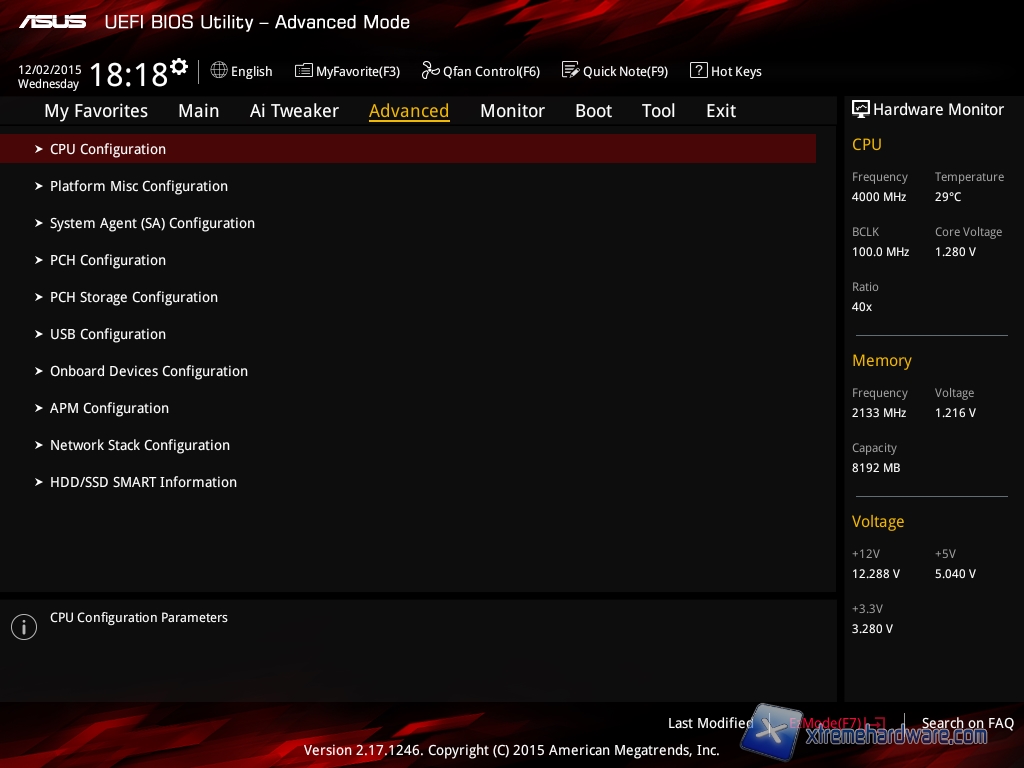The height and width of the screenshot is (768, 1024).
Task: Click the settings gear icon beside the clock
Action: coord(179,67)
